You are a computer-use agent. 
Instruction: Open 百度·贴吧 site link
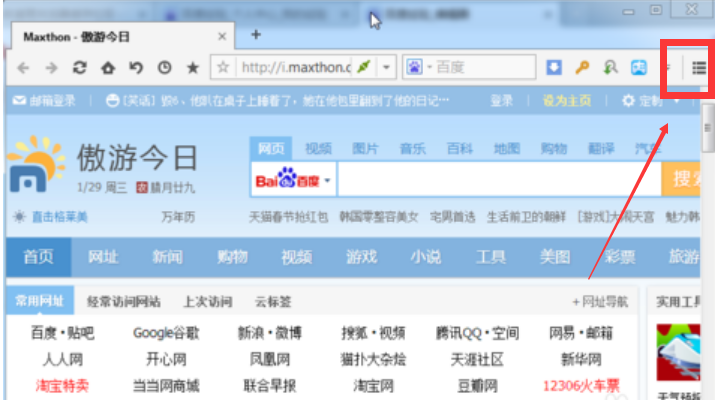62,333
